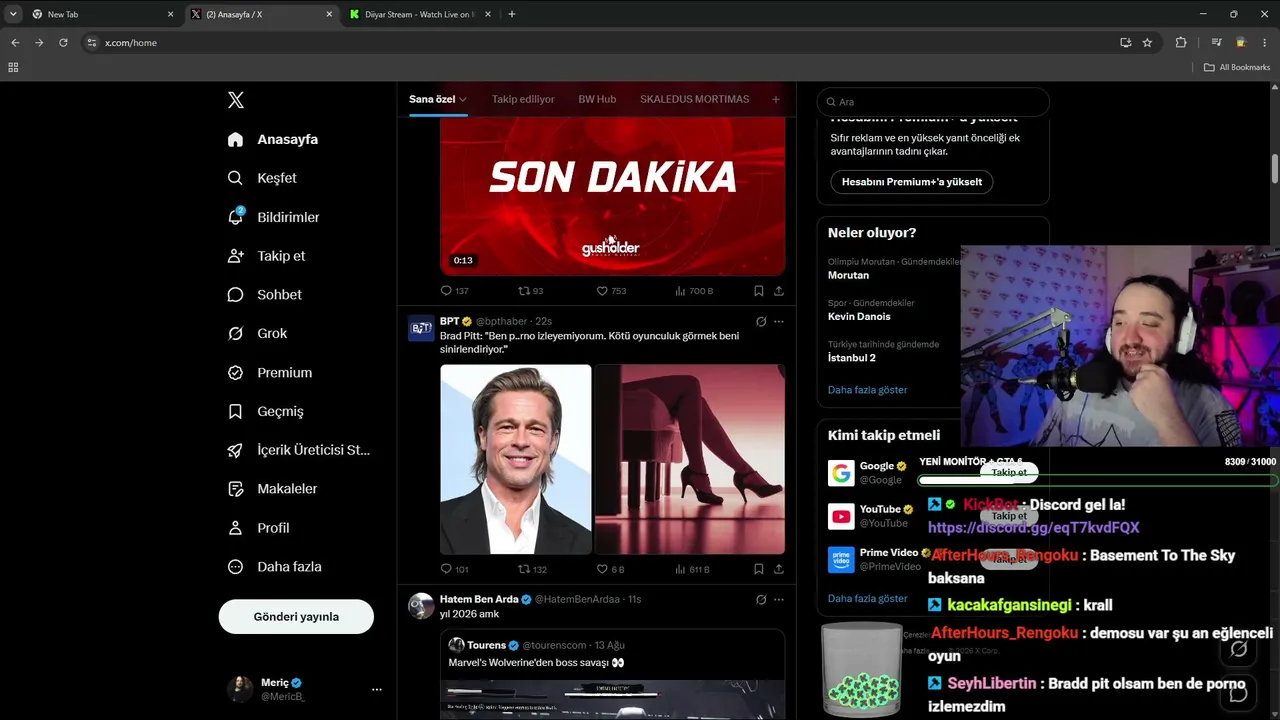Open more menu on Hatem Ben Arda post
Viewport: 1280px width, 720px height.
point(779,599)
